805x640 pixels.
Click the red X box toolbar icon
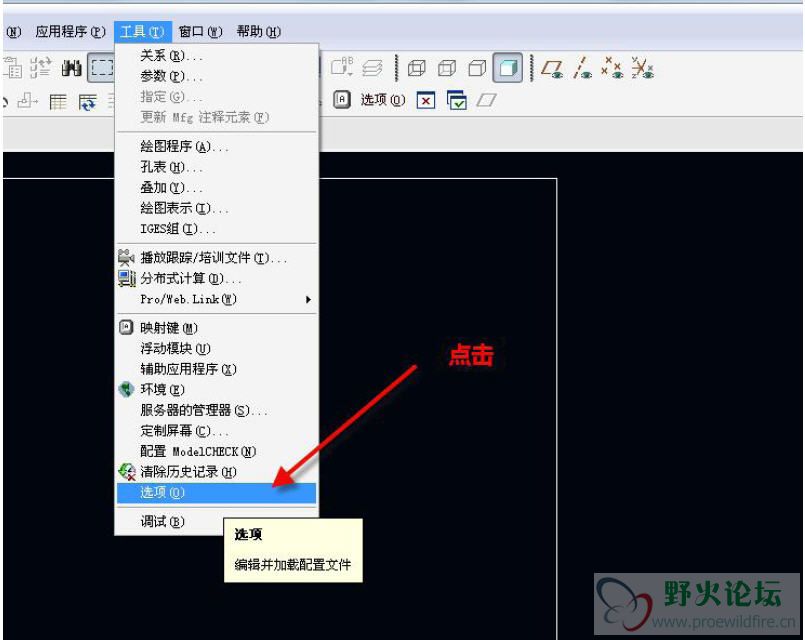click(x=426, y=100)
